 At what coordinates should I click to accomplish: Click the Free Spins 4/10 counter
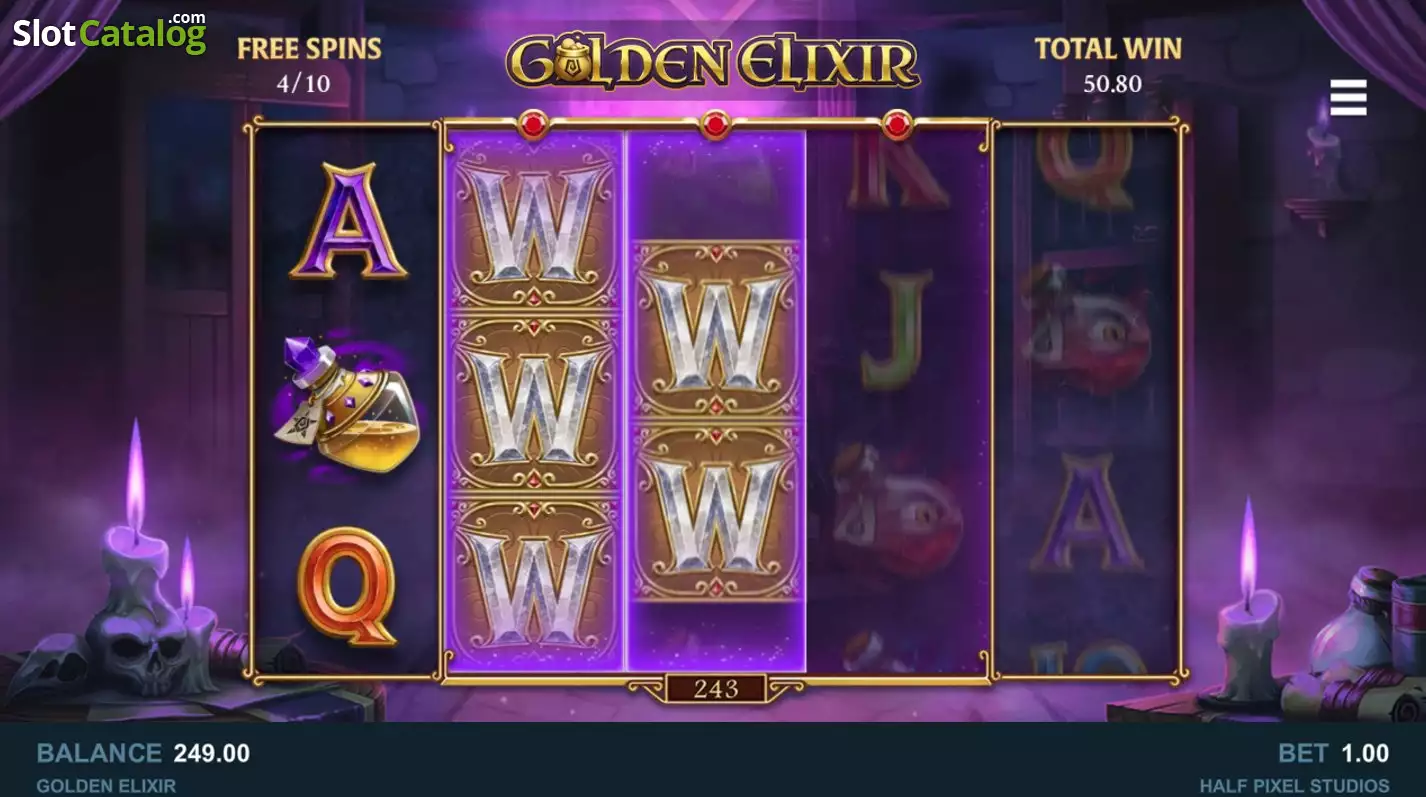click(x=309, y=65)
